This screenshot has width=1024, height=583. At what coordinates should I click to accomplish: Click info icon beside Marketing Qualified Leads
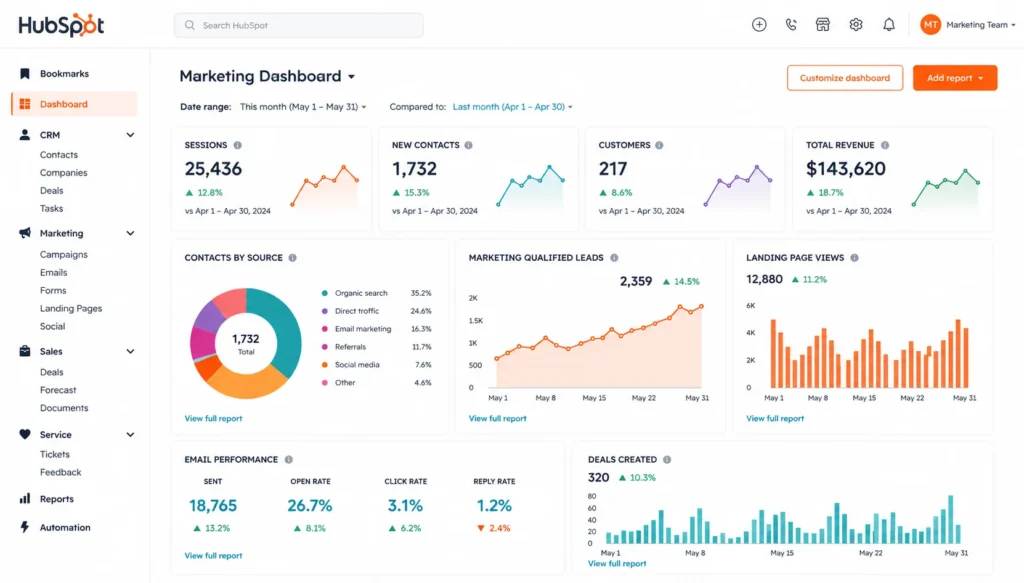coord(614,258)
